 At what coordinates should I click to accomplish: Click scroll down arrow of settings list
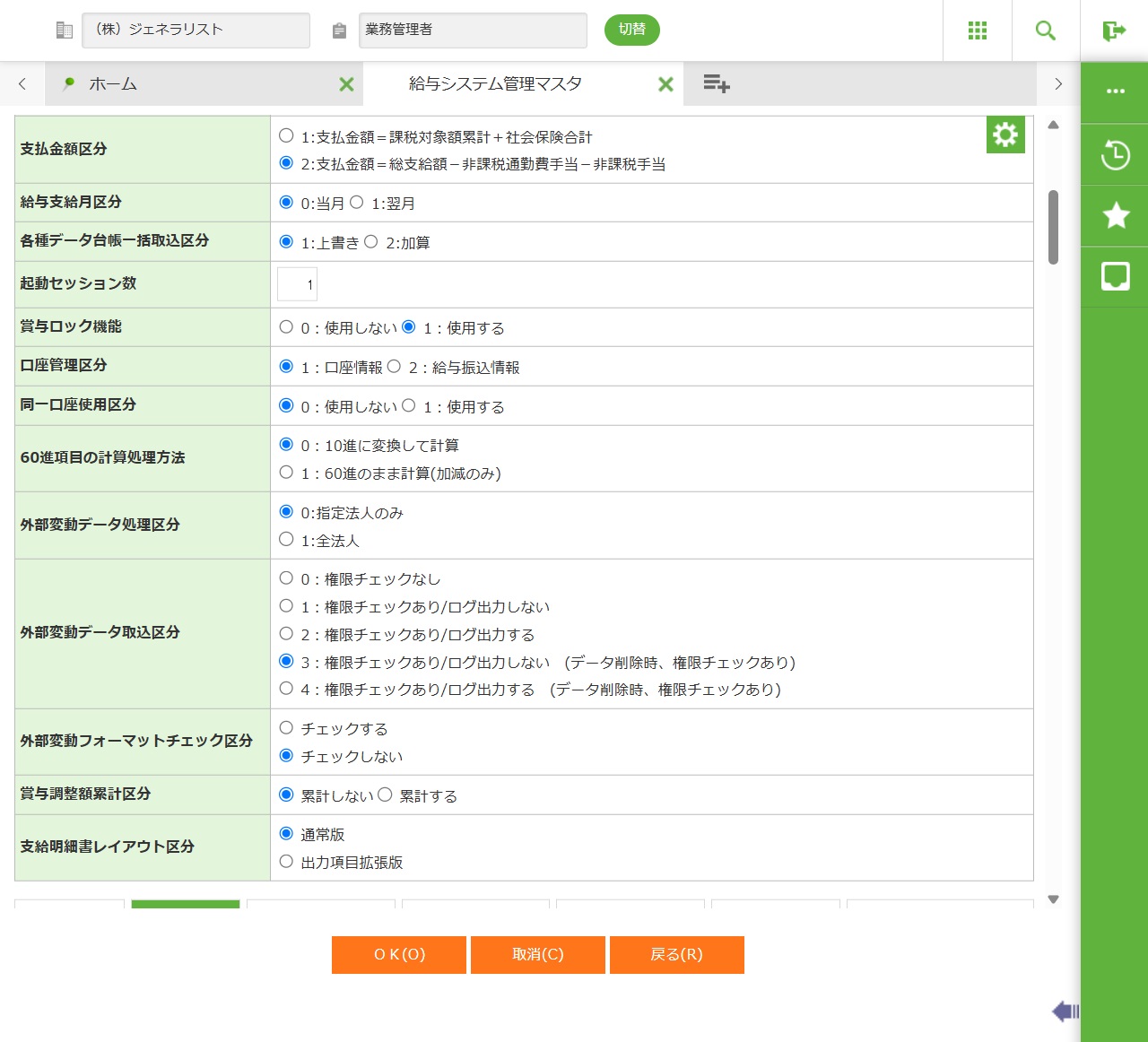click(x=1054, y=899)
